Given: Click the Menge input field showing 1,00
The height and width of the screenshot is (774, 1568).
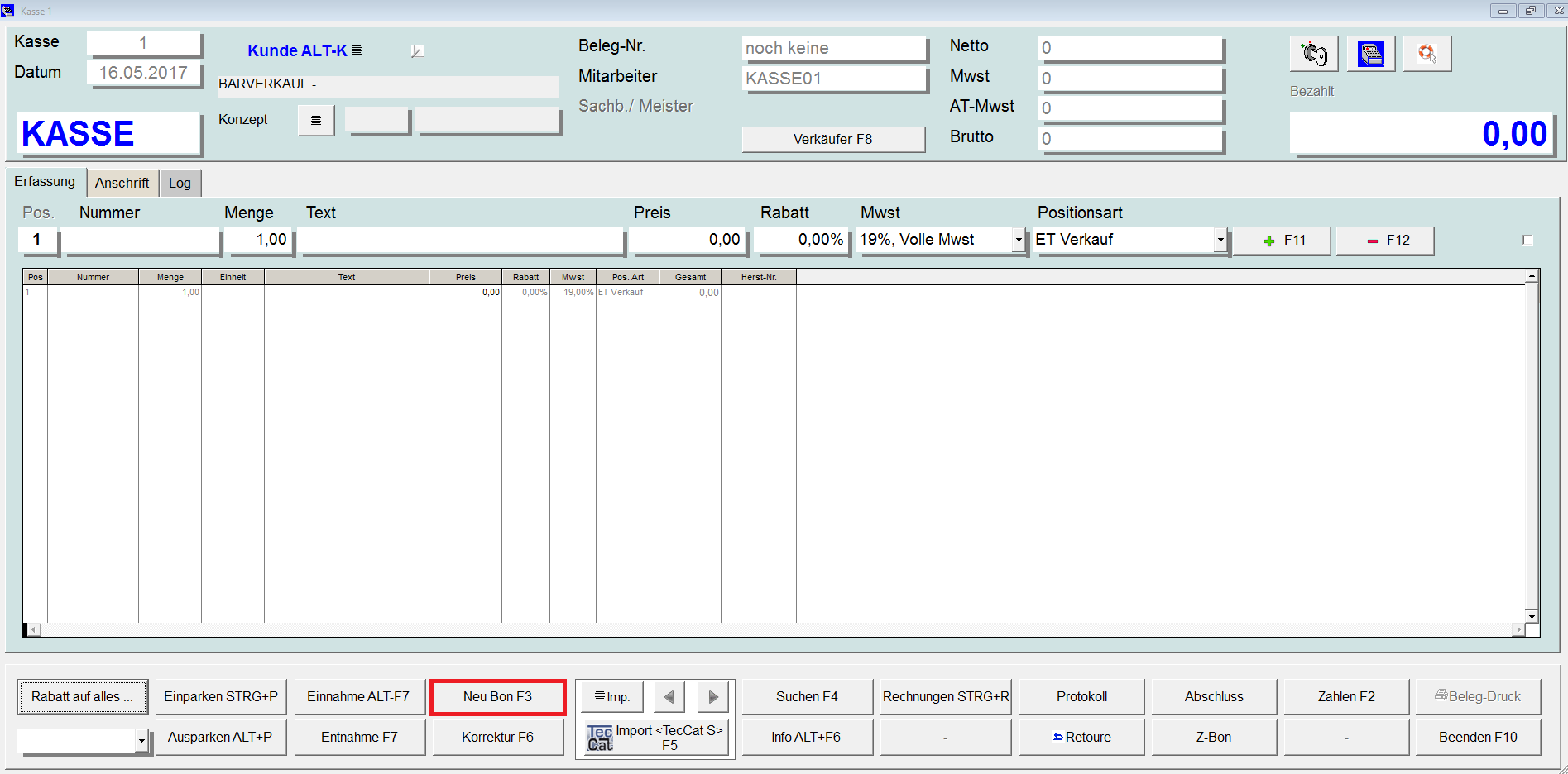Looking at the screenshot, I should (x=259, y=241).
